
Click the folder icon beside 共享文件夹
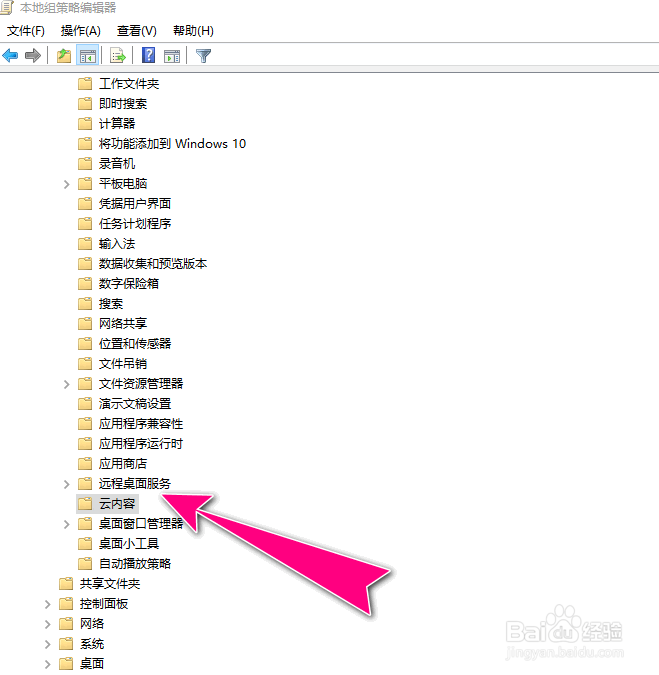pos(66,584)
